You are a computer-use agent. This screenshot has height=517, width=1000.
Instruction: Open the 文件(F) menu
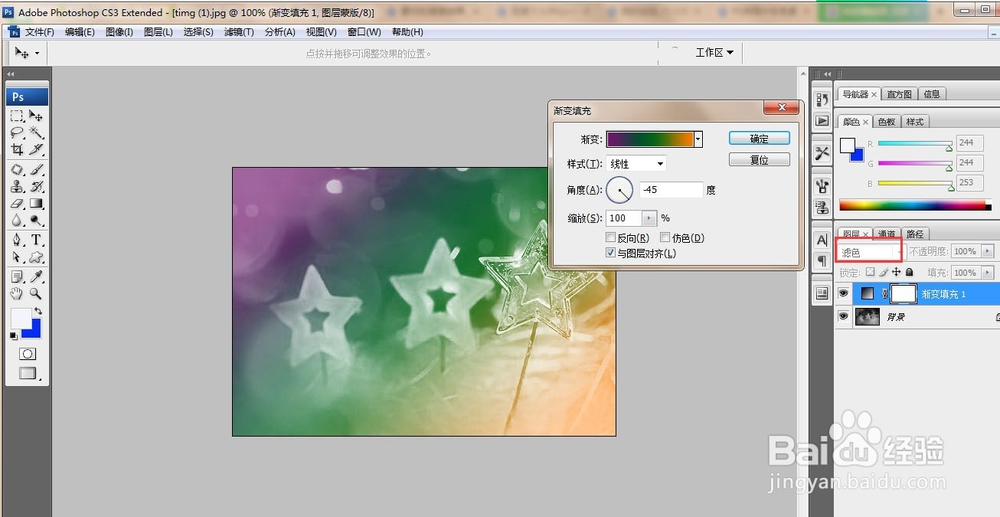[x=40, y=32]
